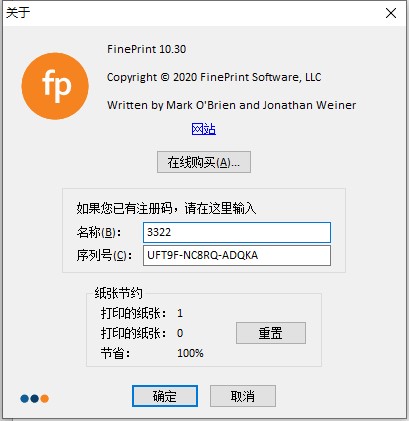The image size is (409, 421).
Task: Click the 关于 title bar text
Action: click(18, 13)
